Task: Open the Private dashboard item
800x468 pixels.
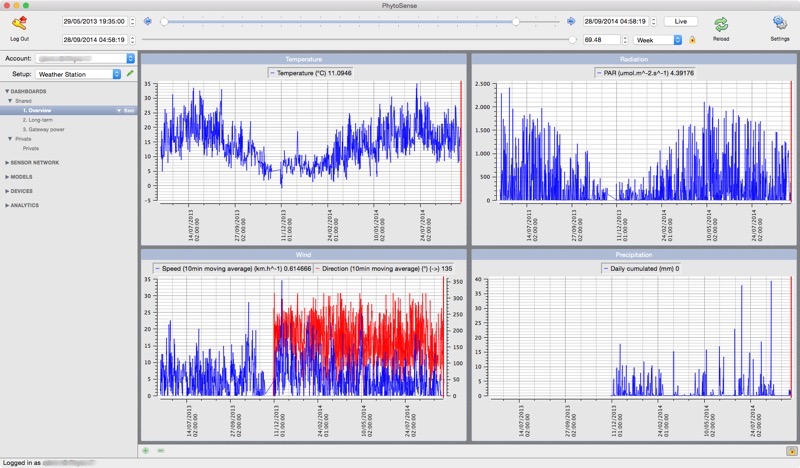Action: coord(31,149)
